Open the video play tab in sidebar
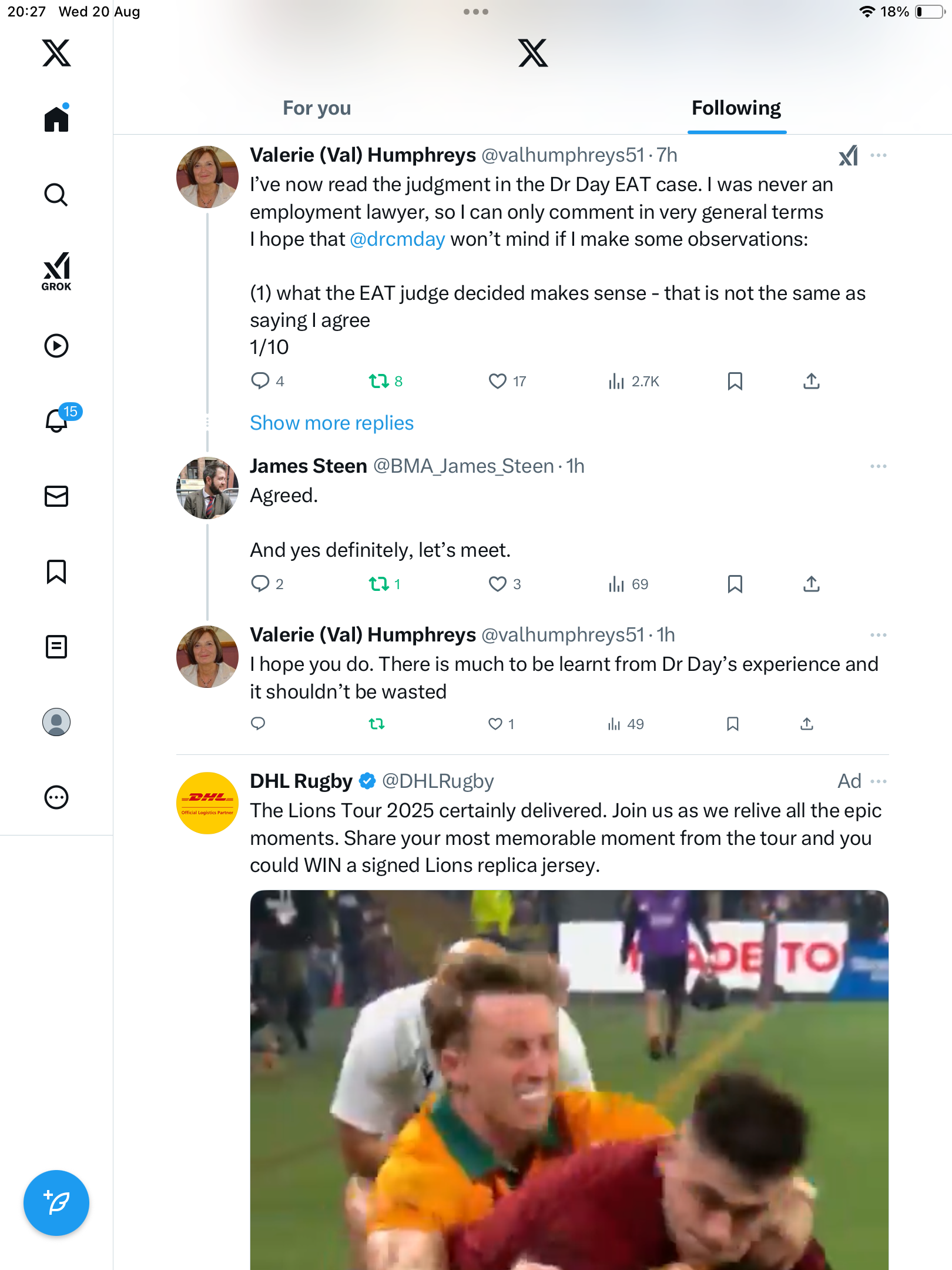 coord(56,346)
